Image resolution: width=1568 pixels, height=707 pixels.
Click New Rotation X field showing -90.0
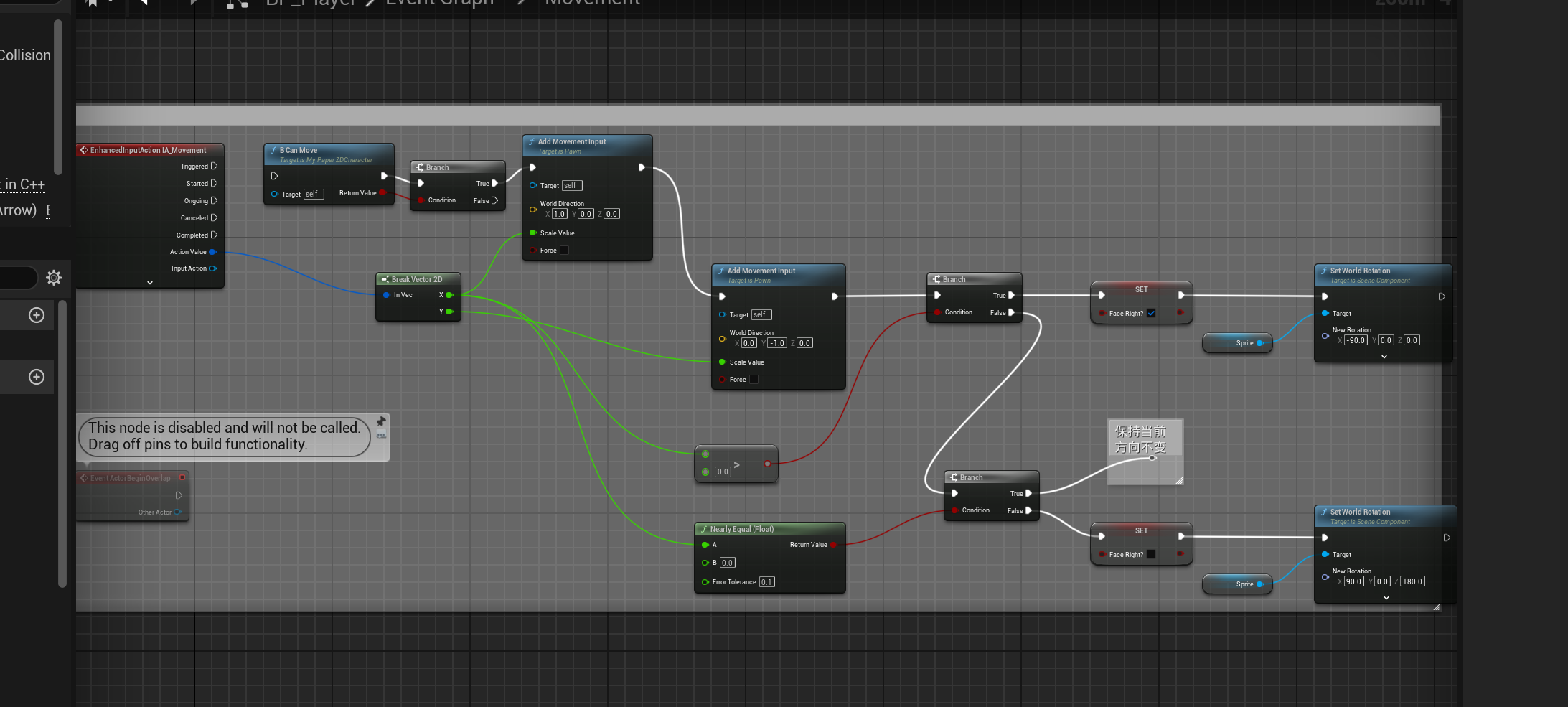pyautogui.click(x=1356, y=340)
